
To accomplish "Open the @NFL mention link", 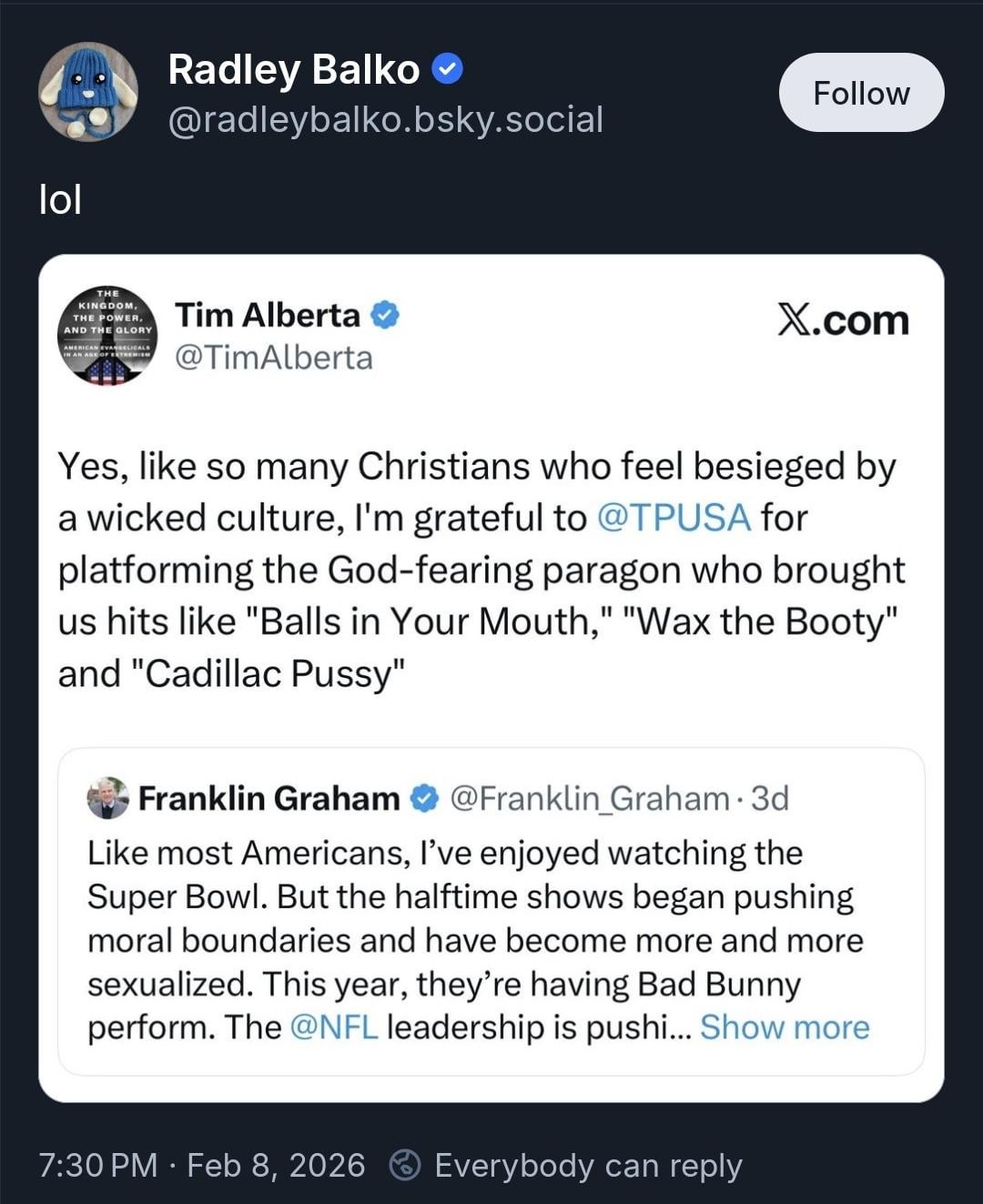I will 334,1027.
